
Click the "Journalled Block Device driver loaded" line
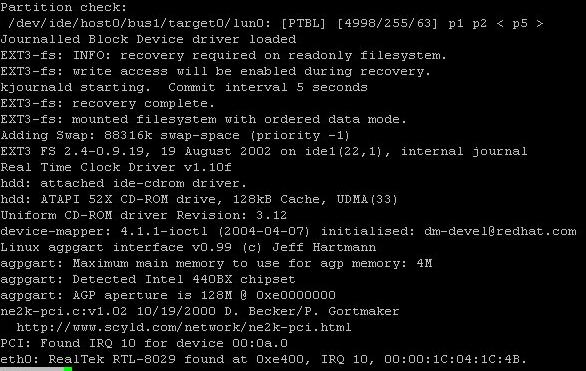(148, 39)
